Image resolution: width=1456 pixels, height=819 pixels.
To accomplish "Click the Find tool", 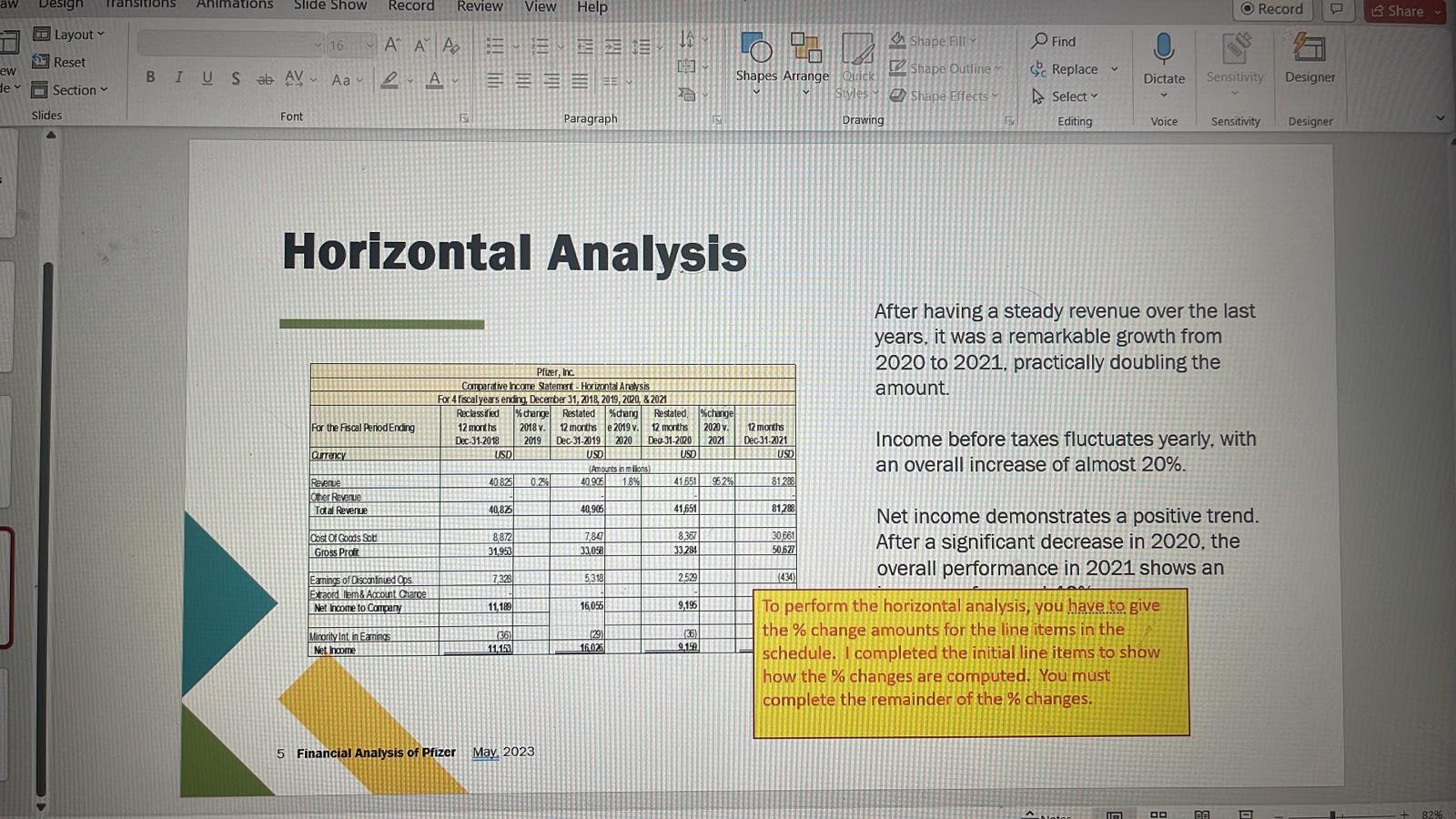I will (1053, 41).
